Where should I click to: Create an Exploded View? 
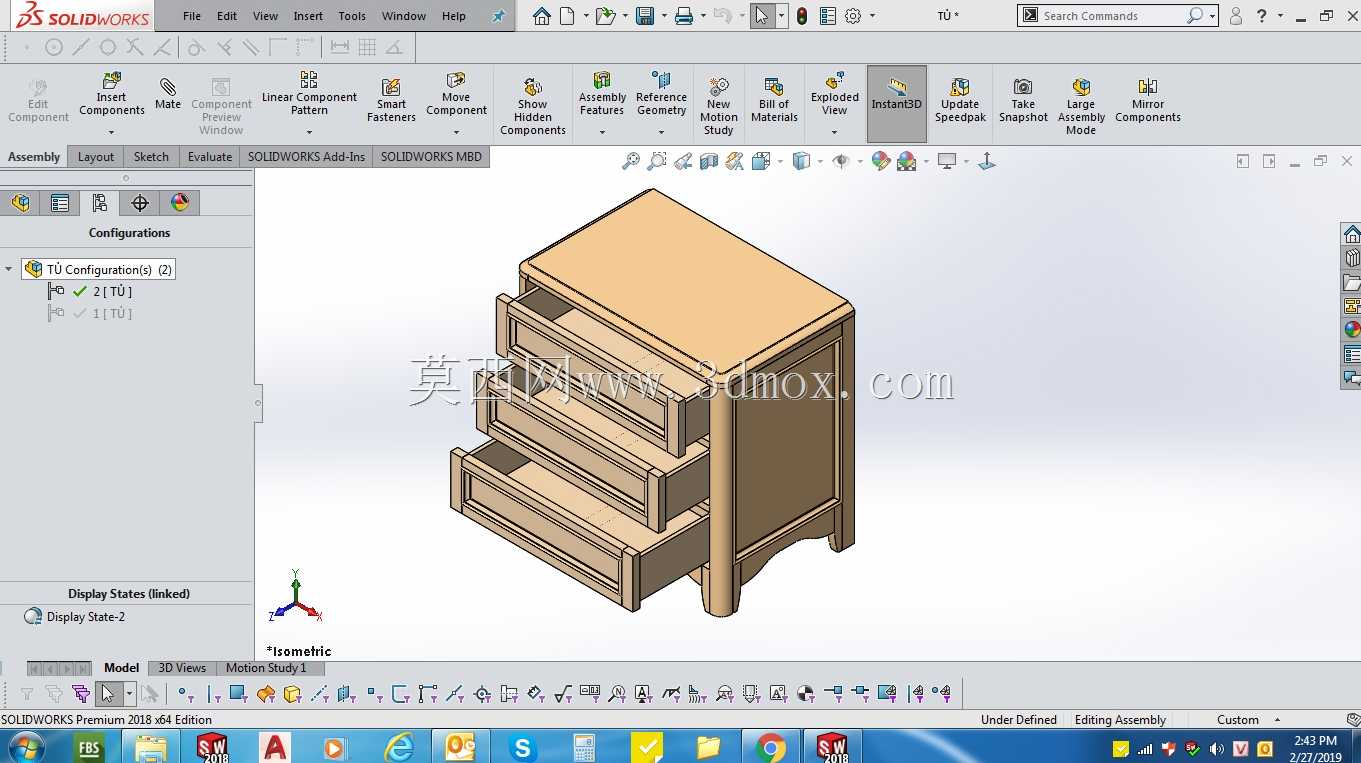tap(835, 93)
